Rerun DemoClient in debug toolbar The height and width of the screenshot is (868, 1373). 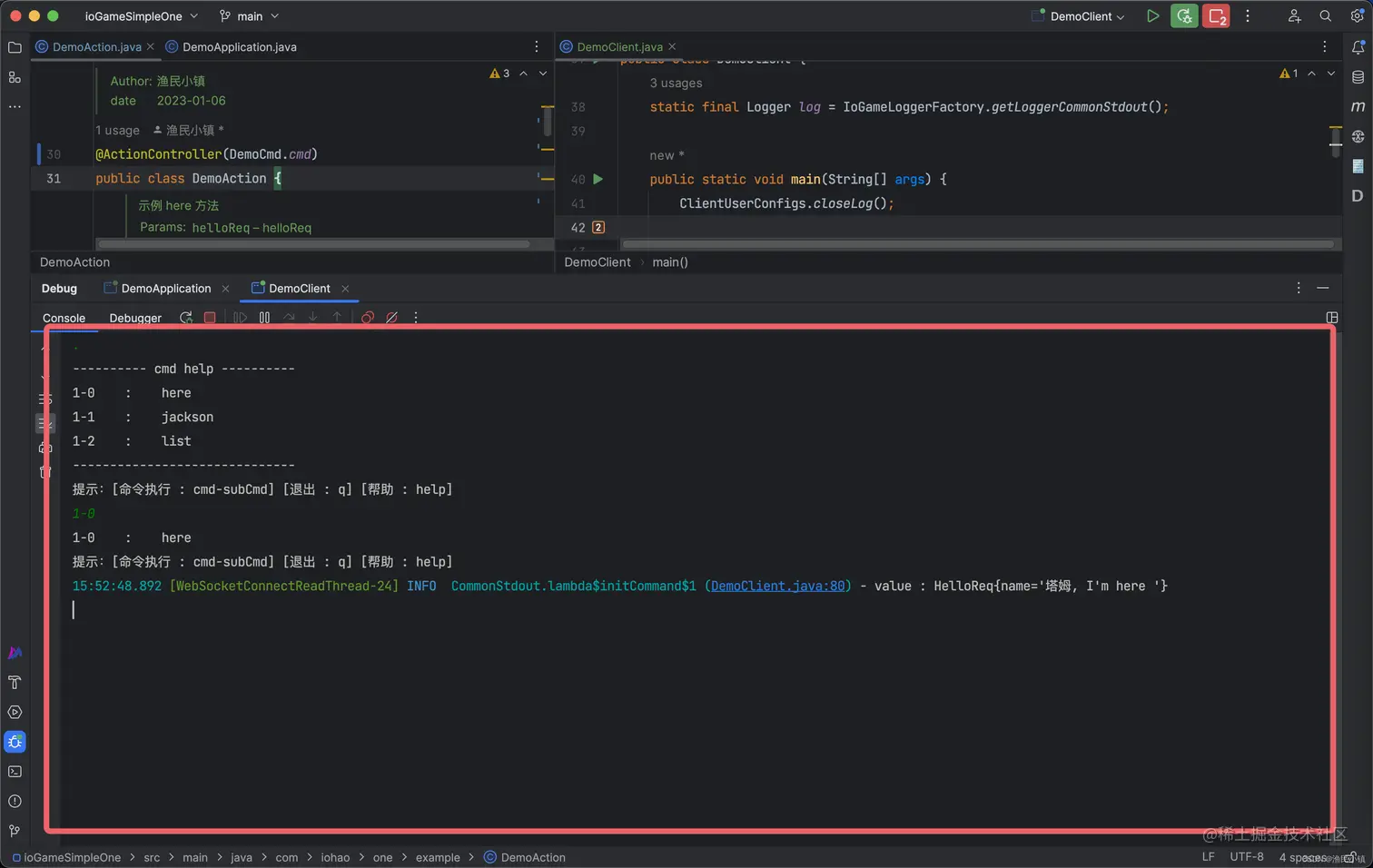(186, 318)
